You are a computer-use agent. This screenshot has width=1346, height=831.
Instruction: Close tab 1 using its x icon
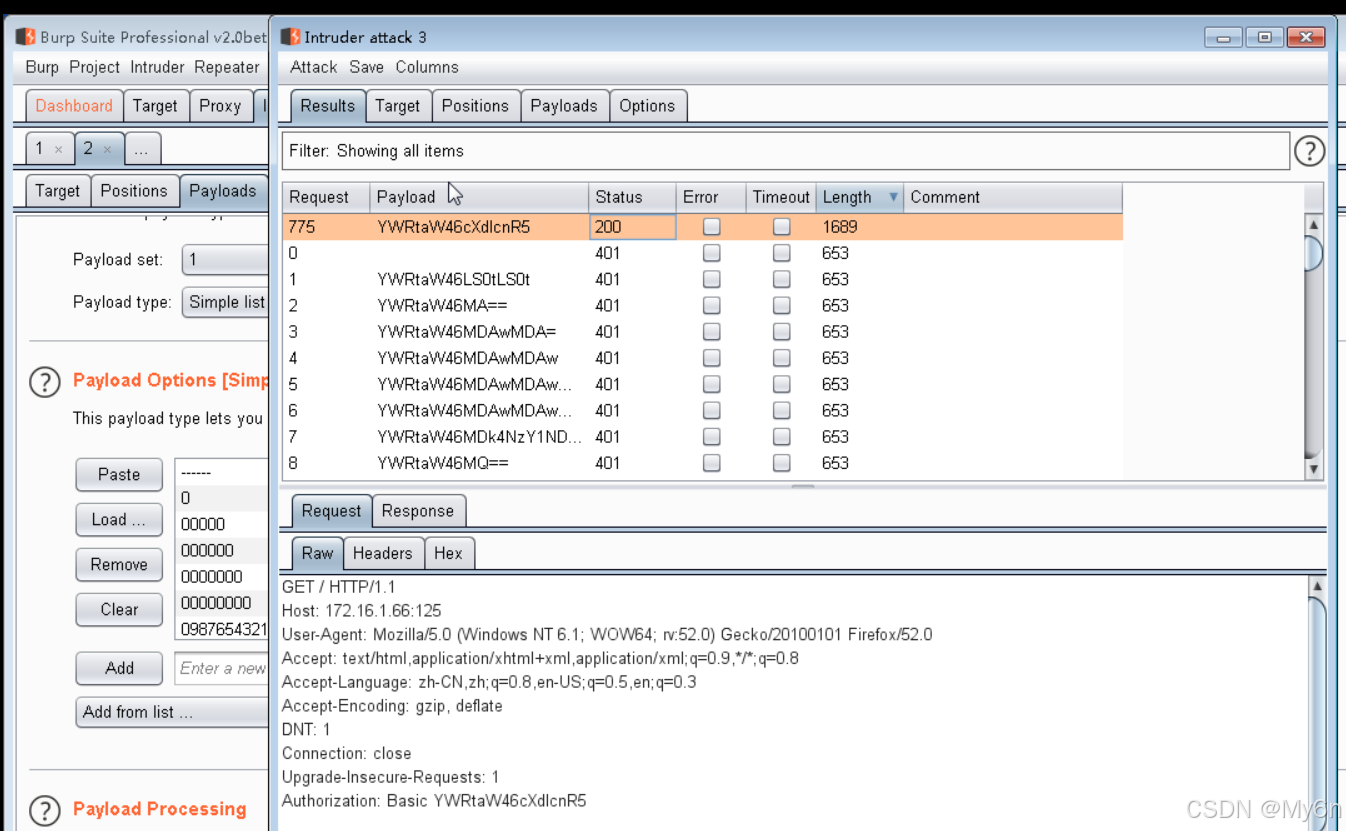(x=58, y=149)
